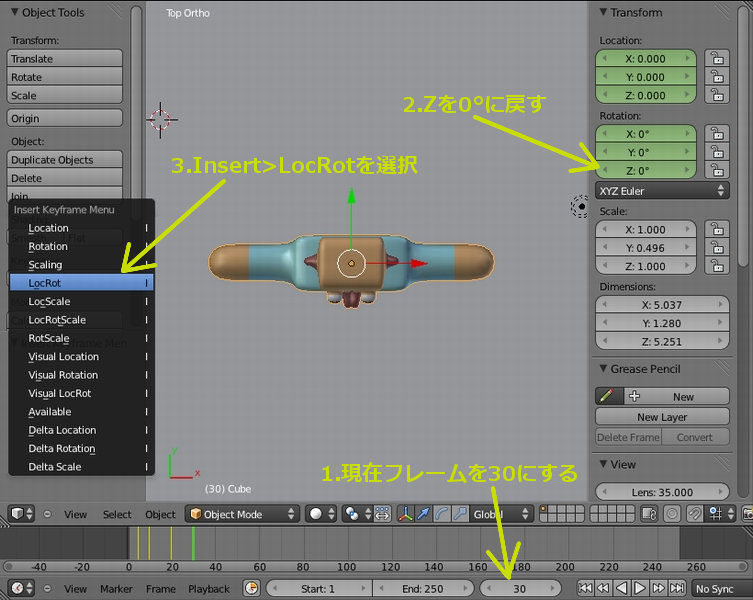
Task: Choose Location in Insert Keyframe Menu
Action: pos(82,228)
